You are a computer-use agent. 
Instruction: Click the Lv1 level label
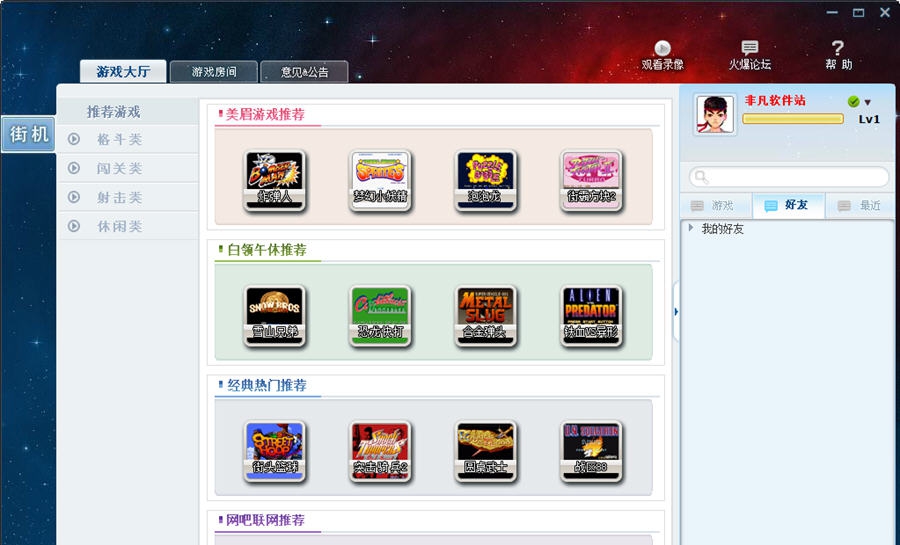[x=869, y=119]
